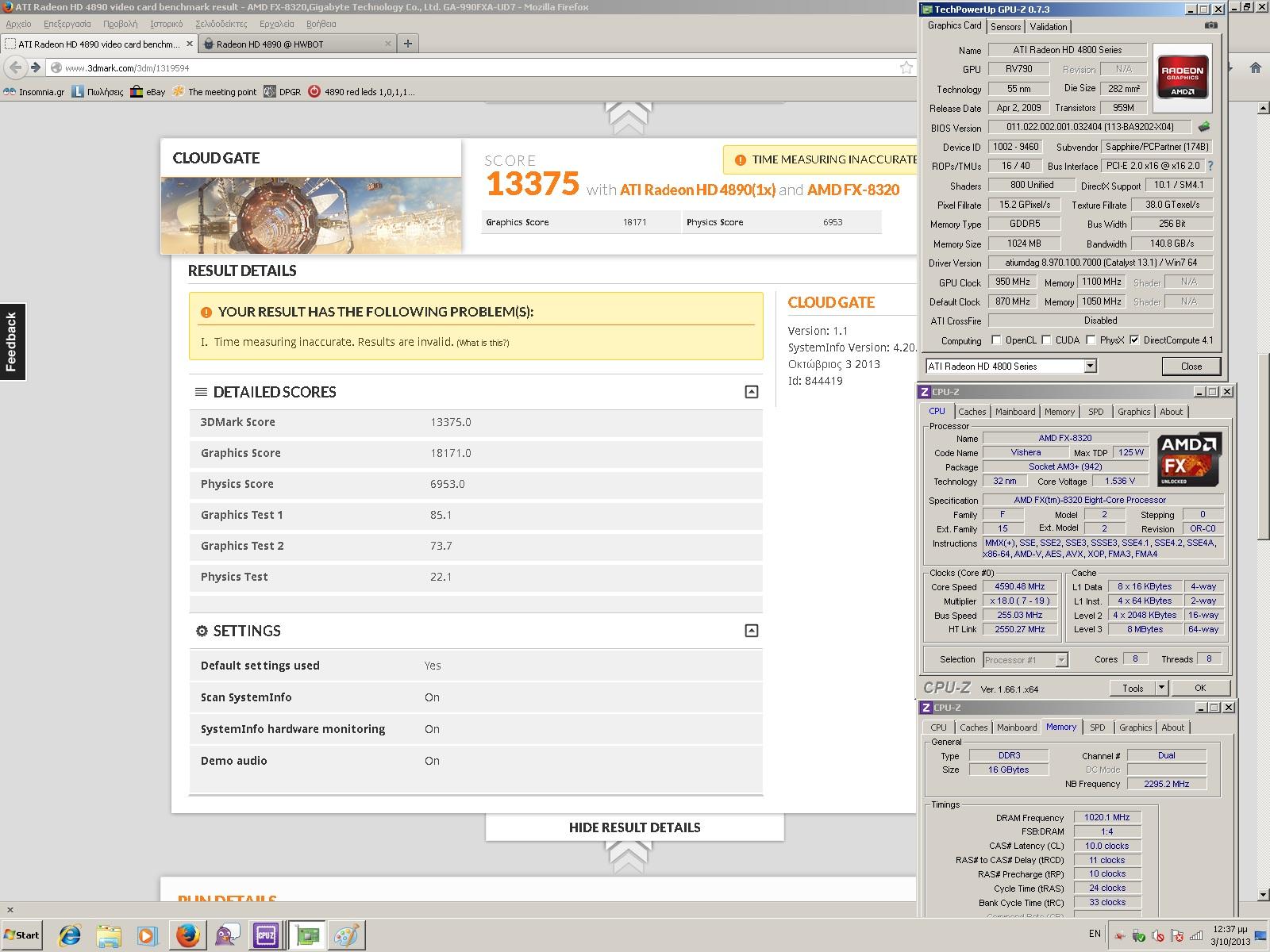Open the Caches tab in upper CPU-Z
The width and height of the screenshot is (1270, 952).
972,412
